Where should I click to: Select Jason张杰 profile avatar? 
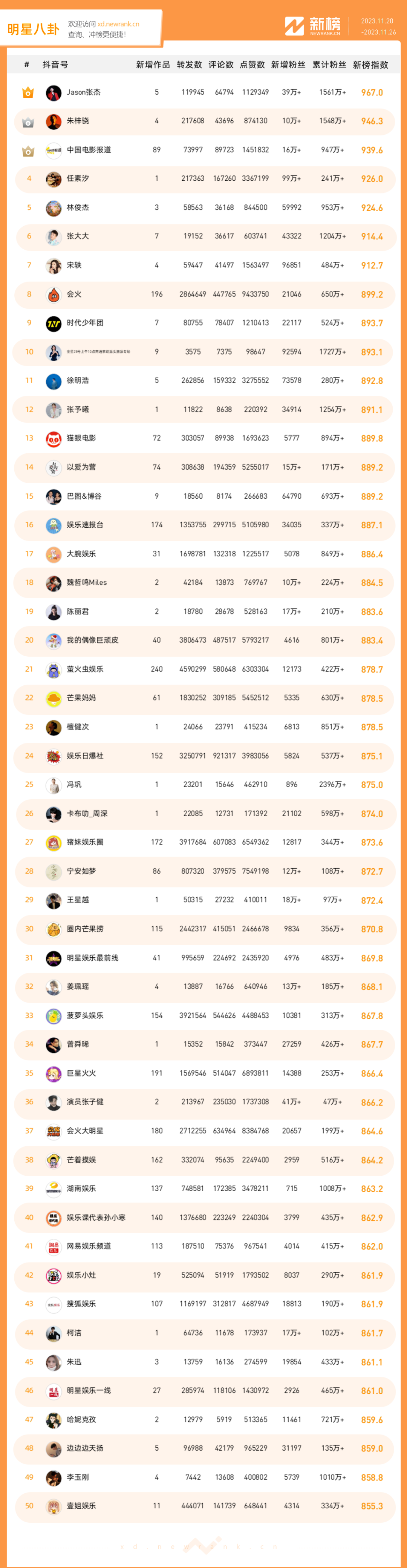[54, 92]
